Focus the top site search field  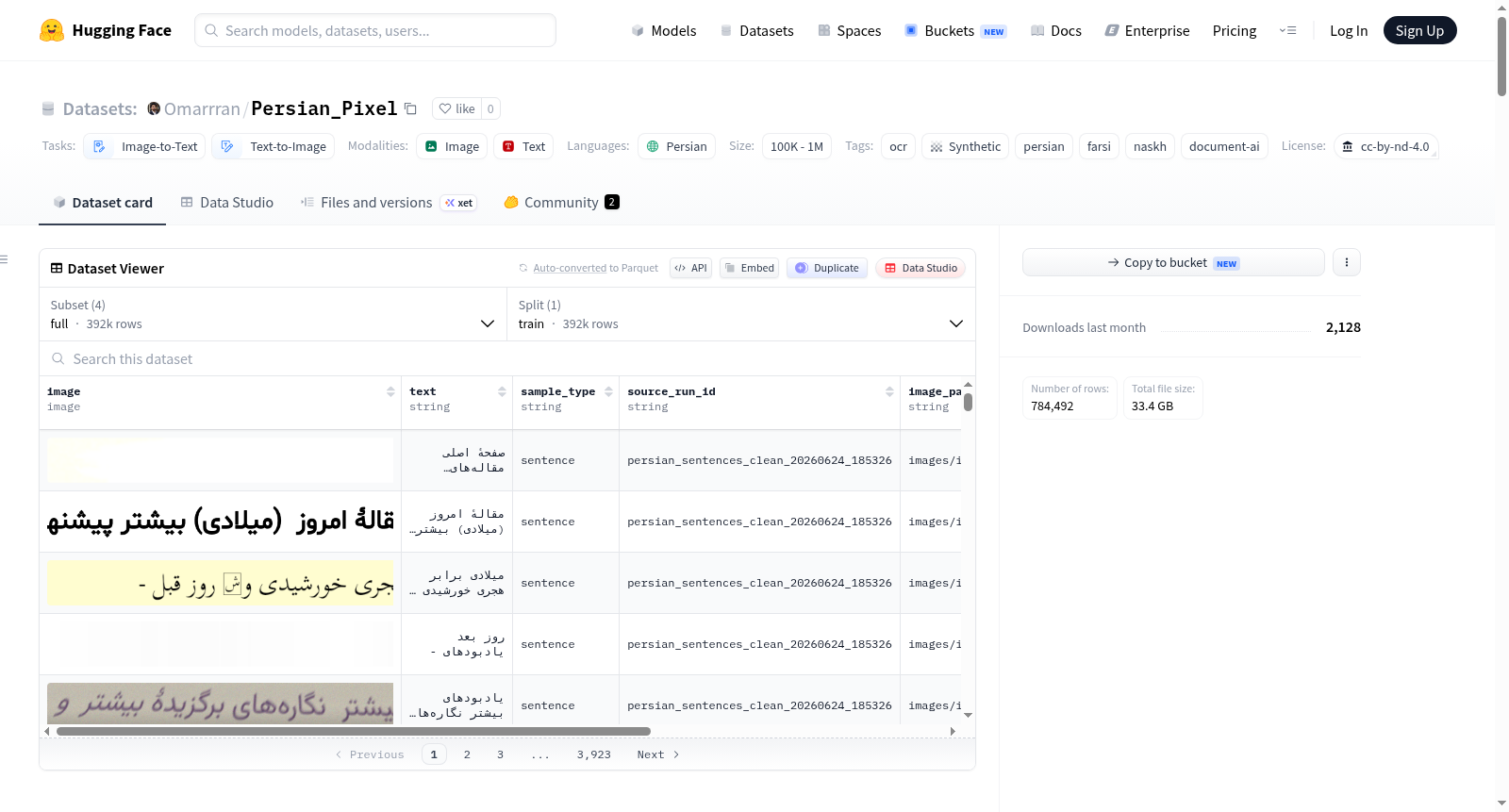[375, 30]
